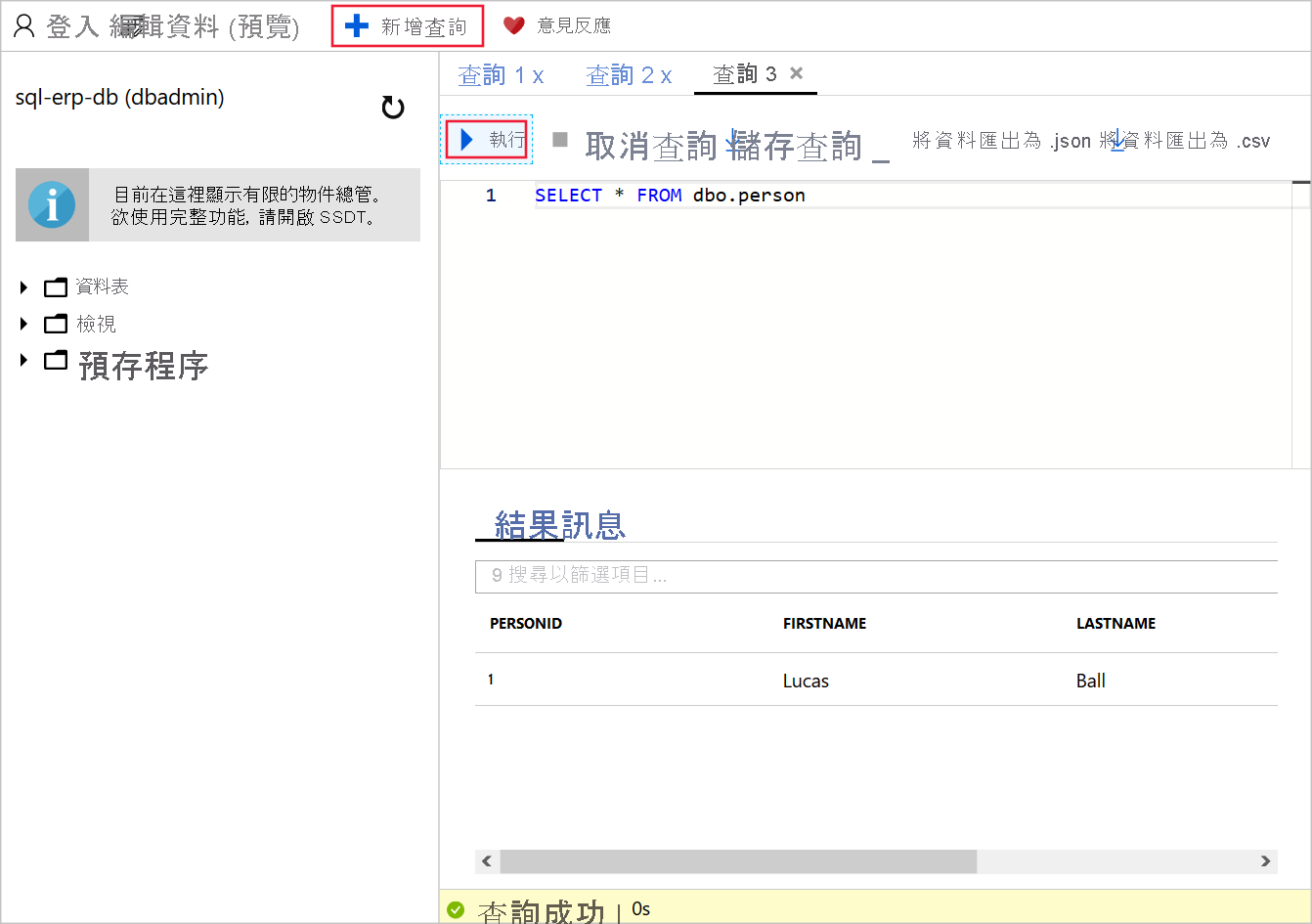Image resolution: width=1312 pixels, height=924 pixels.
Task: Click the 資料表 folder icon
Action: click(x=57, y=286)
